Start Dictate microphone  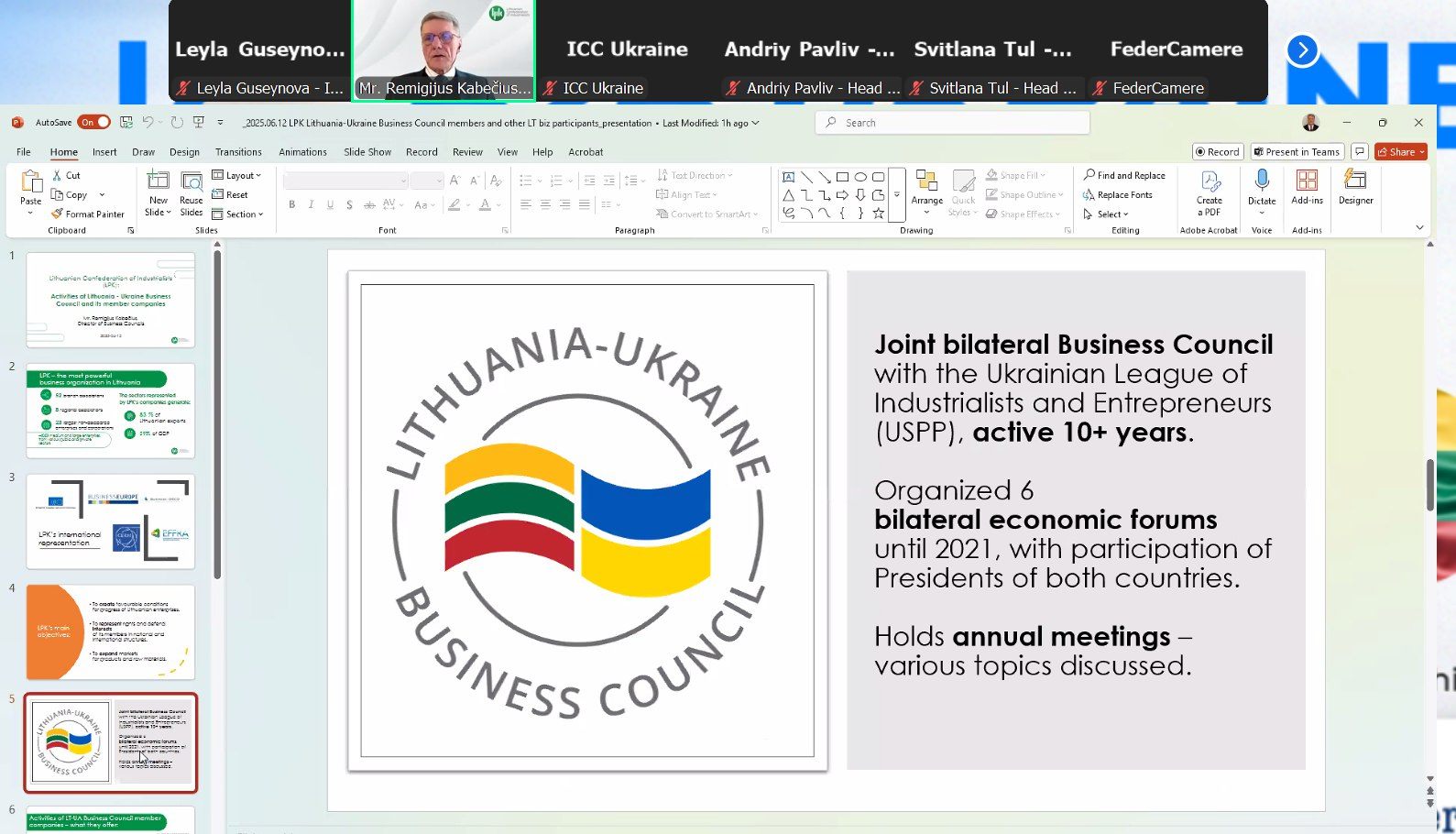click(x=1262, y=192)
